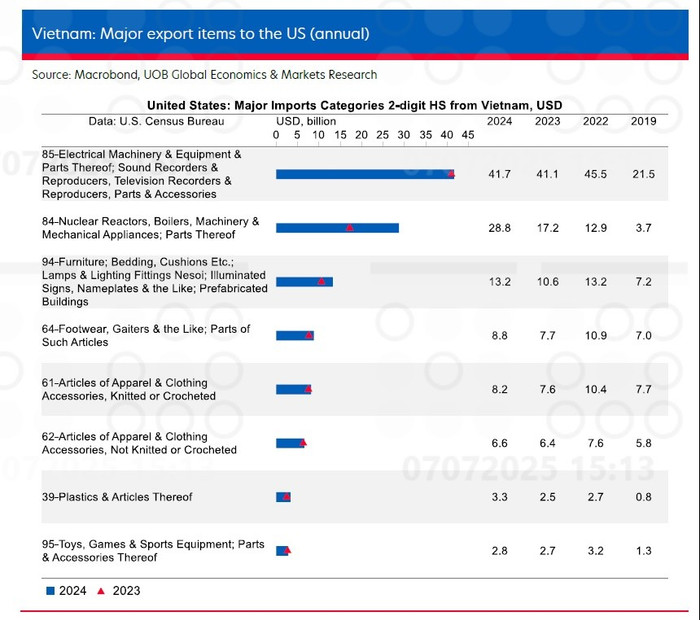
Task: Click the 2022 value 45.5 for Electrical Machinery
Action: tap(595, 174)
